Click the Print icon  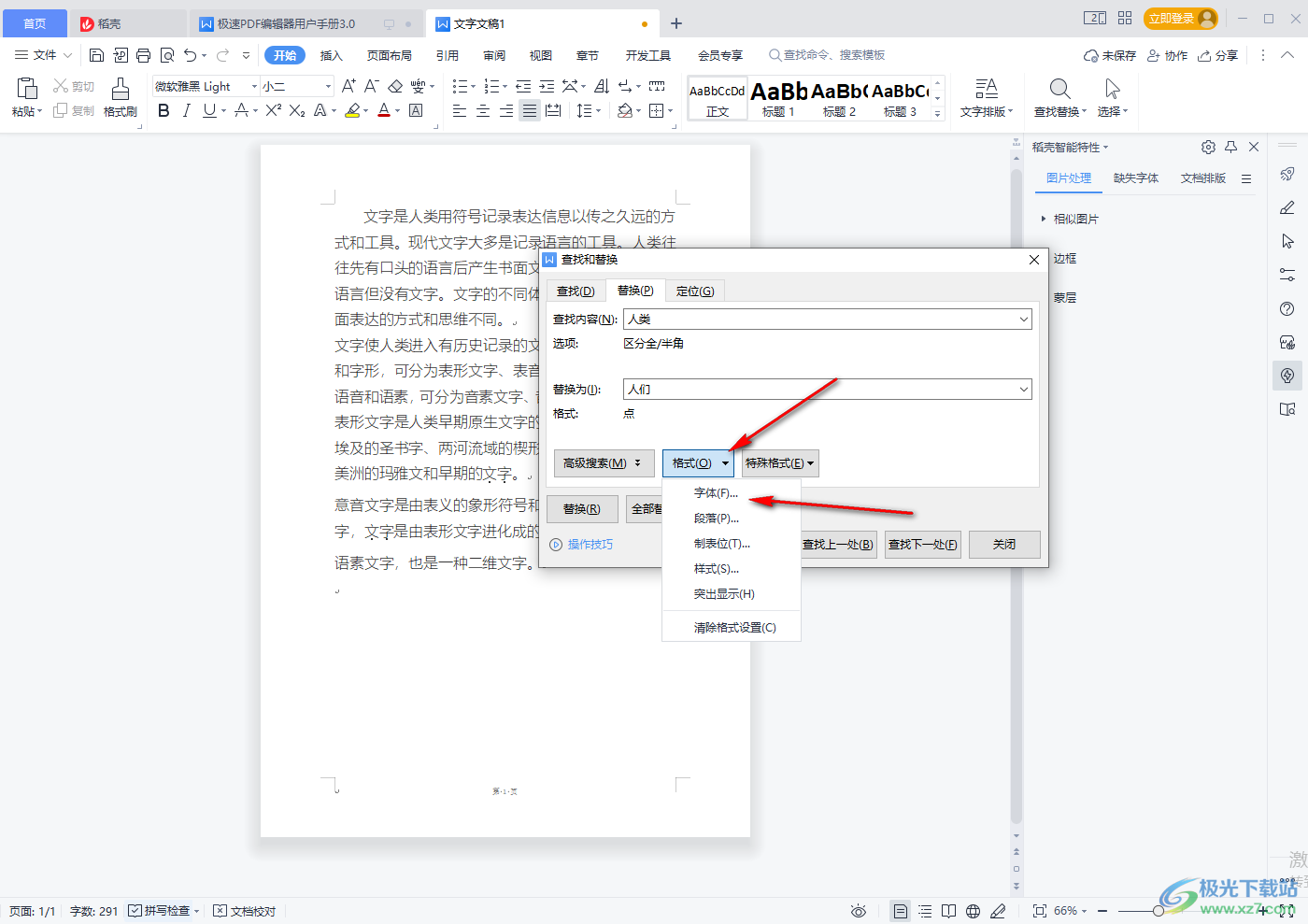(x=143, y=55)
